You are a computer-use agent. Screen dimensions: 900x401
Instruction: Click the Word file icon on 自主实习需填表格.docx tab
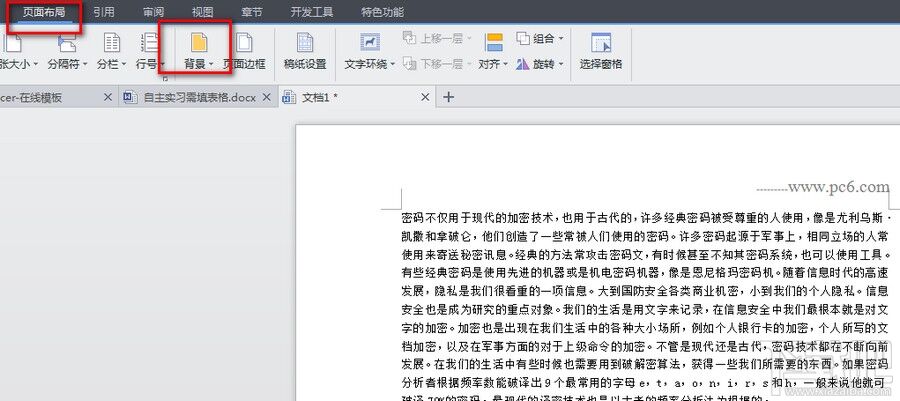(130, 98)
